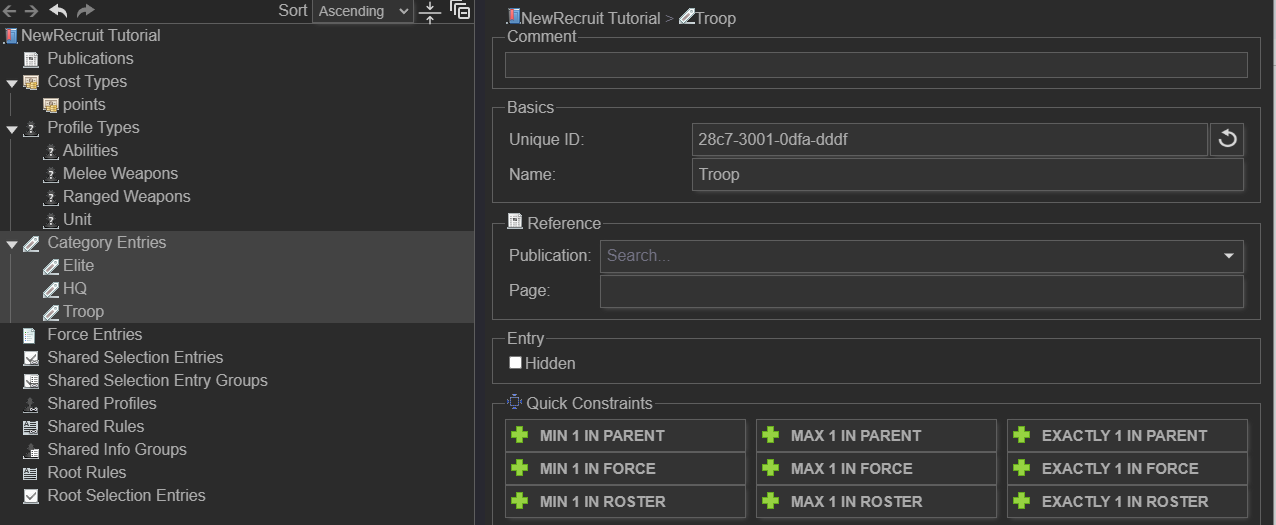Edit the Name field containing Troop
The image size is (1276, 525).
tap(967, 174)
